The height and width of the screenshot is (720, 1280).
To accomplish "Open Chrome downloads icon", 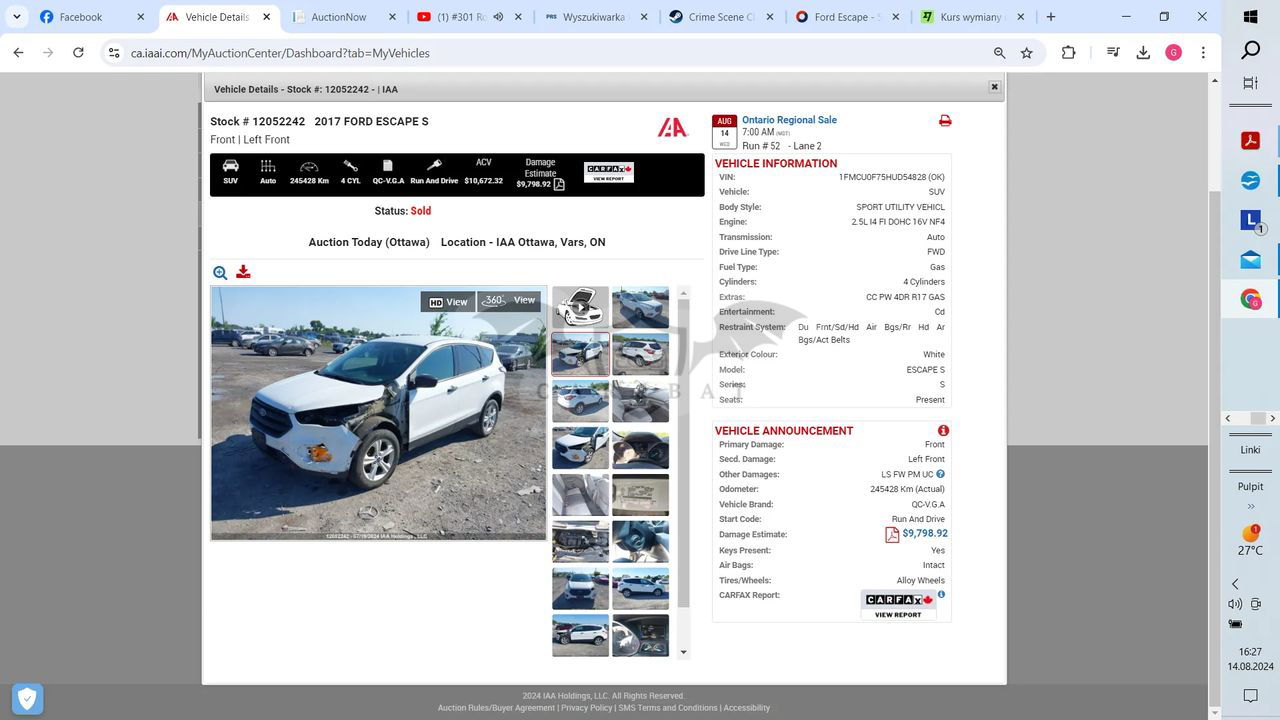I will click(1143, 53).
